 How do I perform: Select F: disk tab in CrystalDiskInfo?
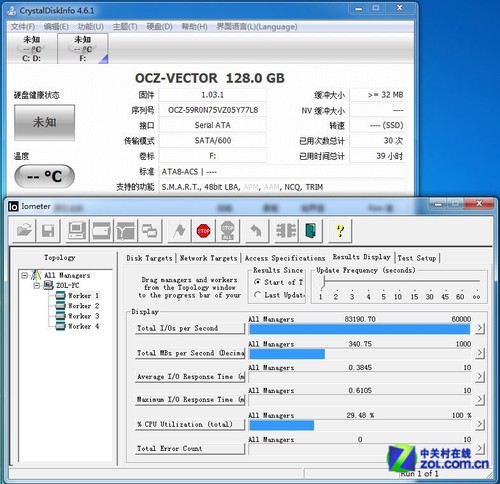point(83,49)
